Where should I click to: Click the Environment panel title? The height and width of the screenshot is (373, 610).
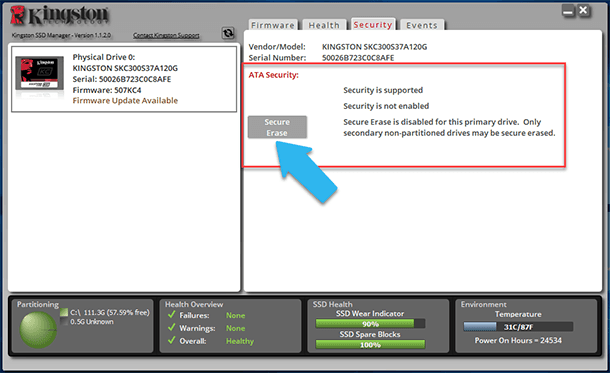coord(484,304)
